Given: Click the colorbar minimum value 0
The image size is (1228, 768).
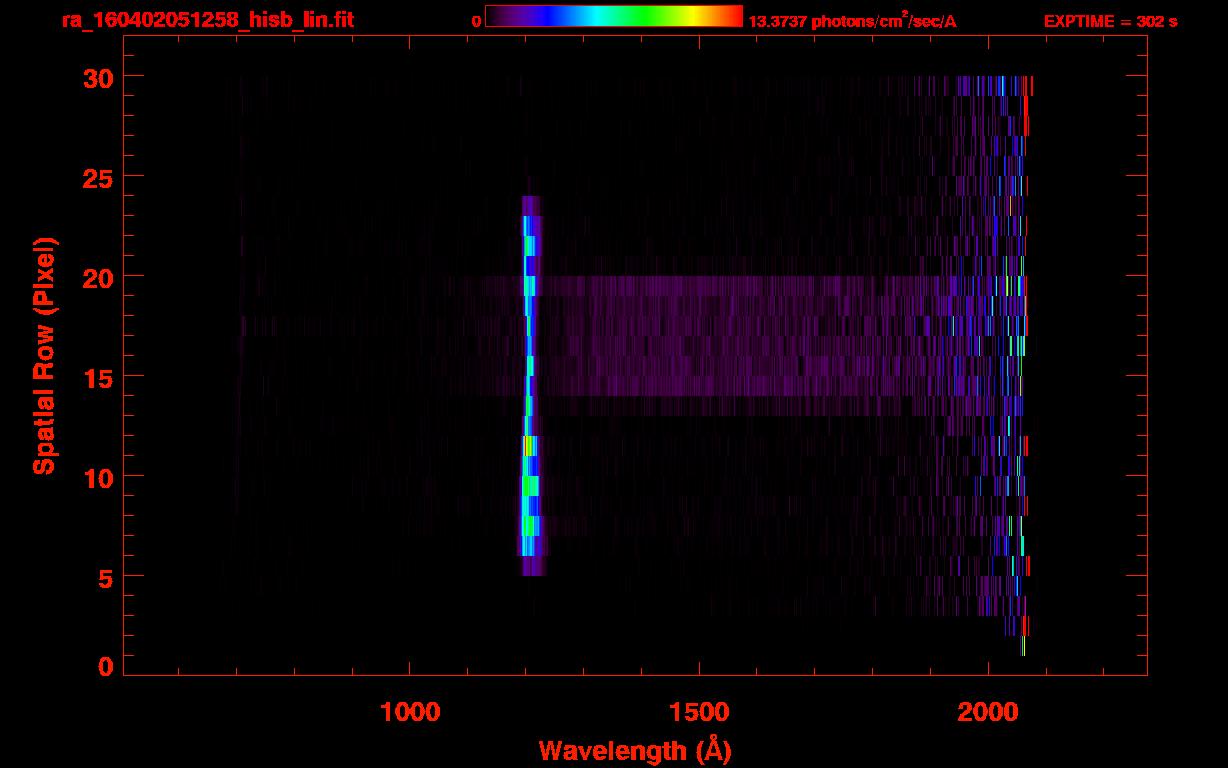Looking at the screenshot, I should (476, 21).
